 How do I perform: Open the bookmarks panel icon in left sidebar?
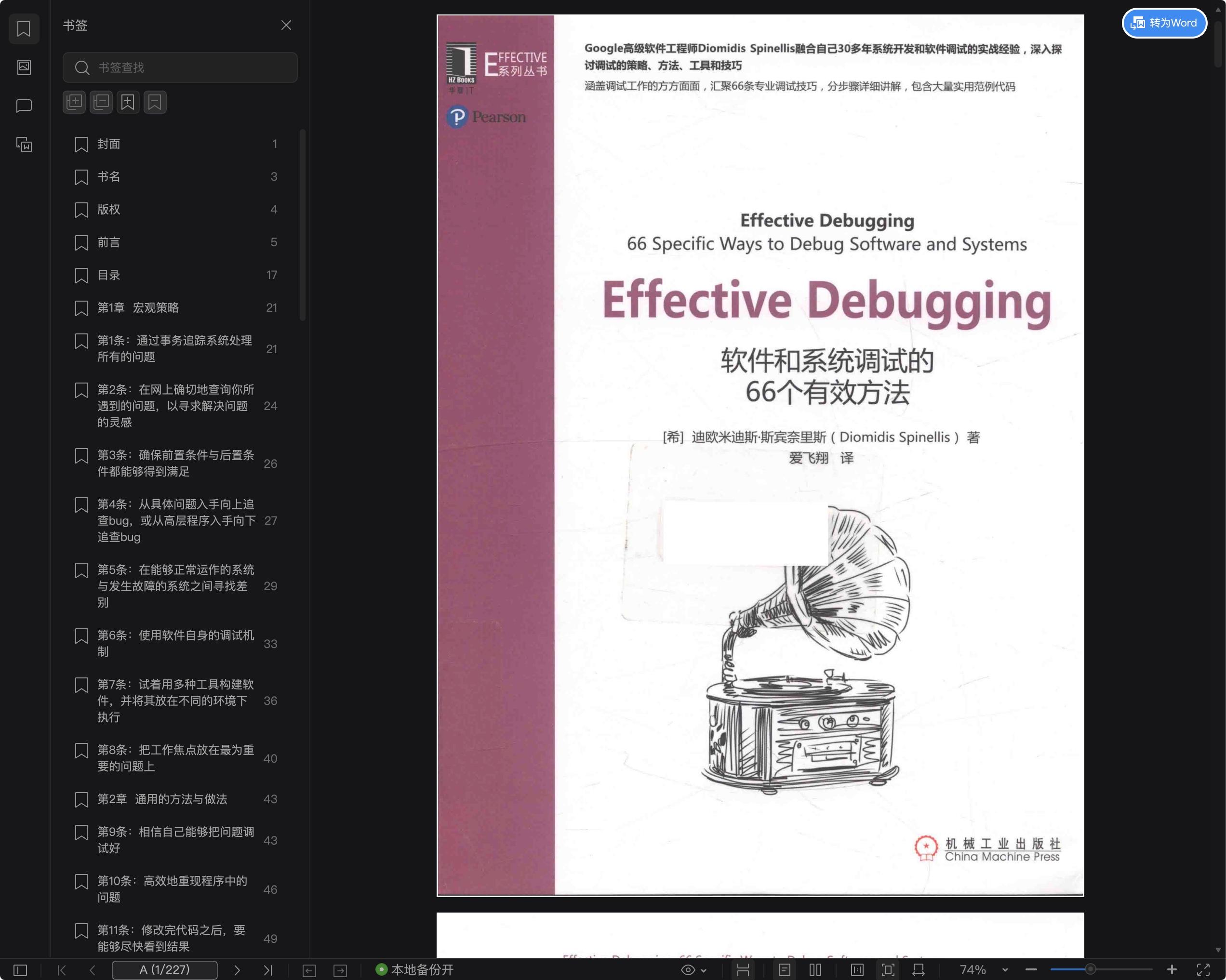pos(23,28)
